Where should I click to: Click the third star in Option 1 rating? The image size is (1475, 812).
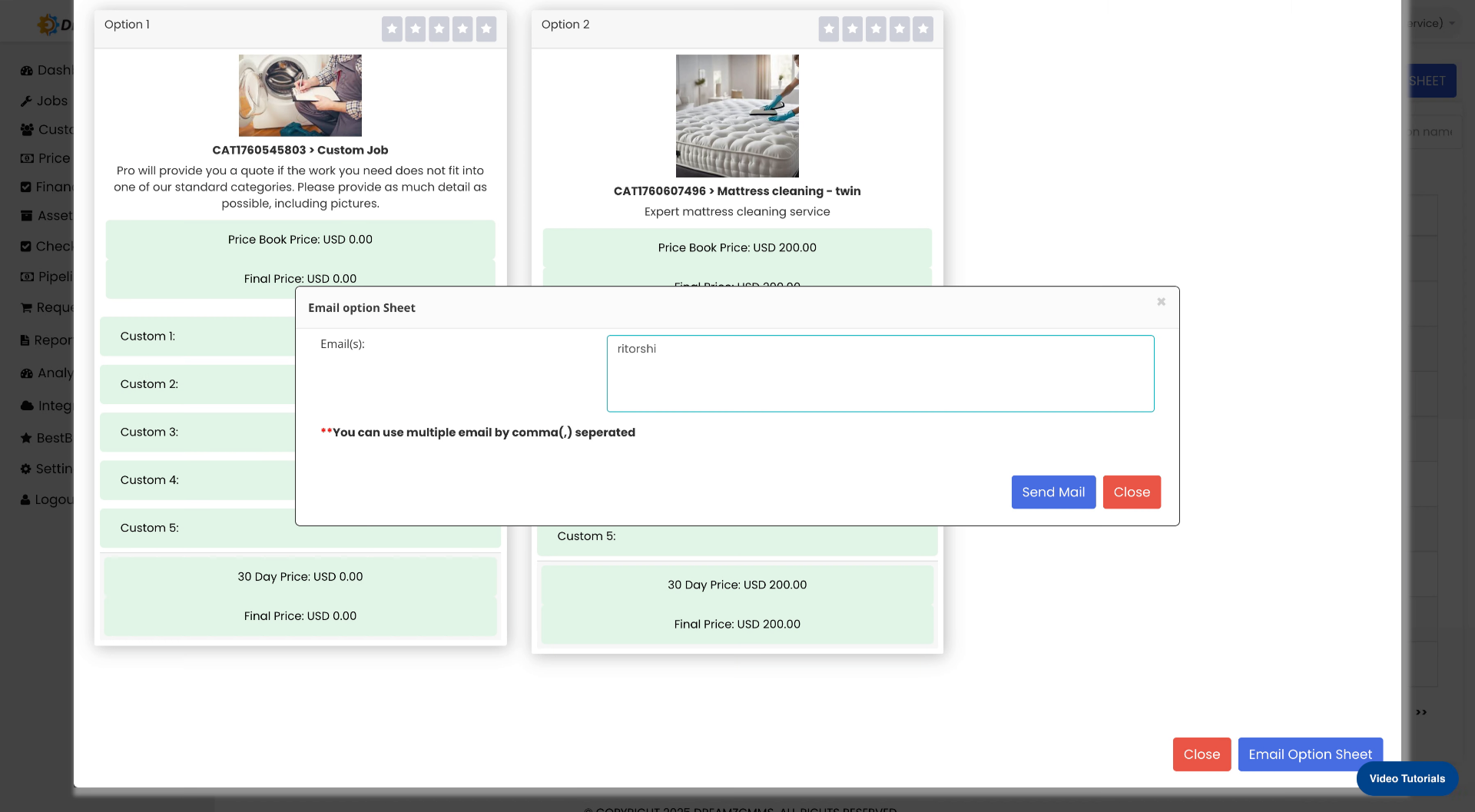point(439,29)
